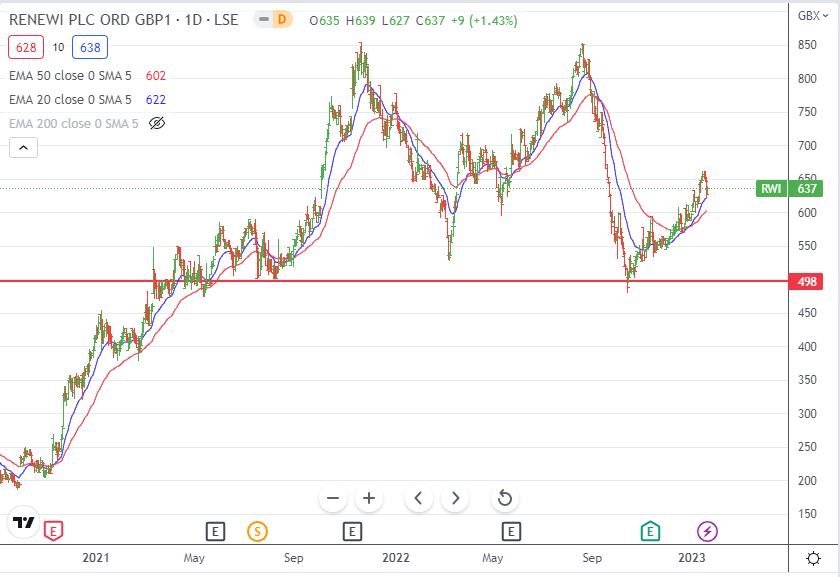This screenshot has height=577, width=840.
Task: Zoom out the chart with minus button
Action: [x=333, y=498]
